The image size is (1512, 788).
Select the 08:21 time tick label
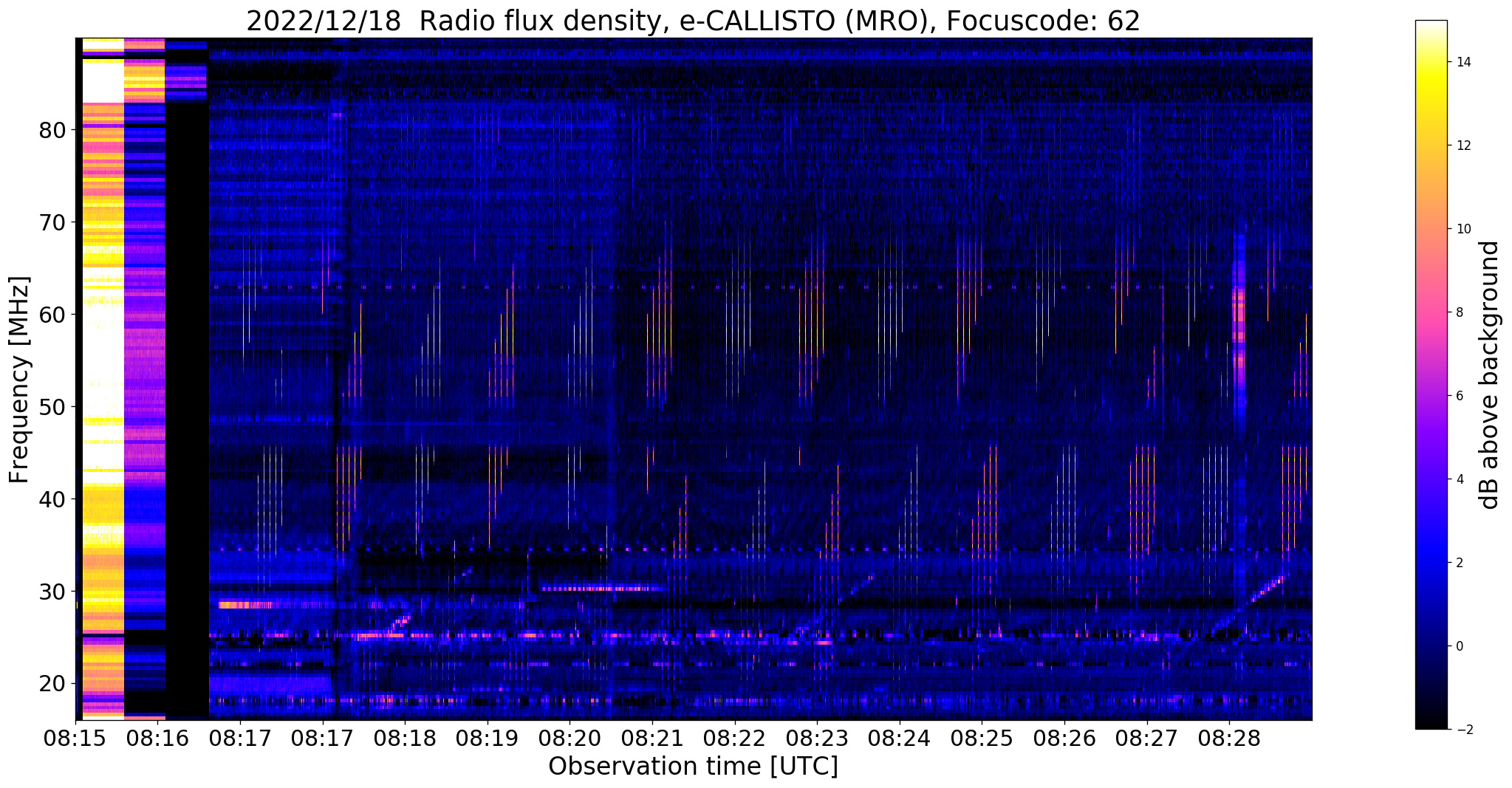pos(652,739)
